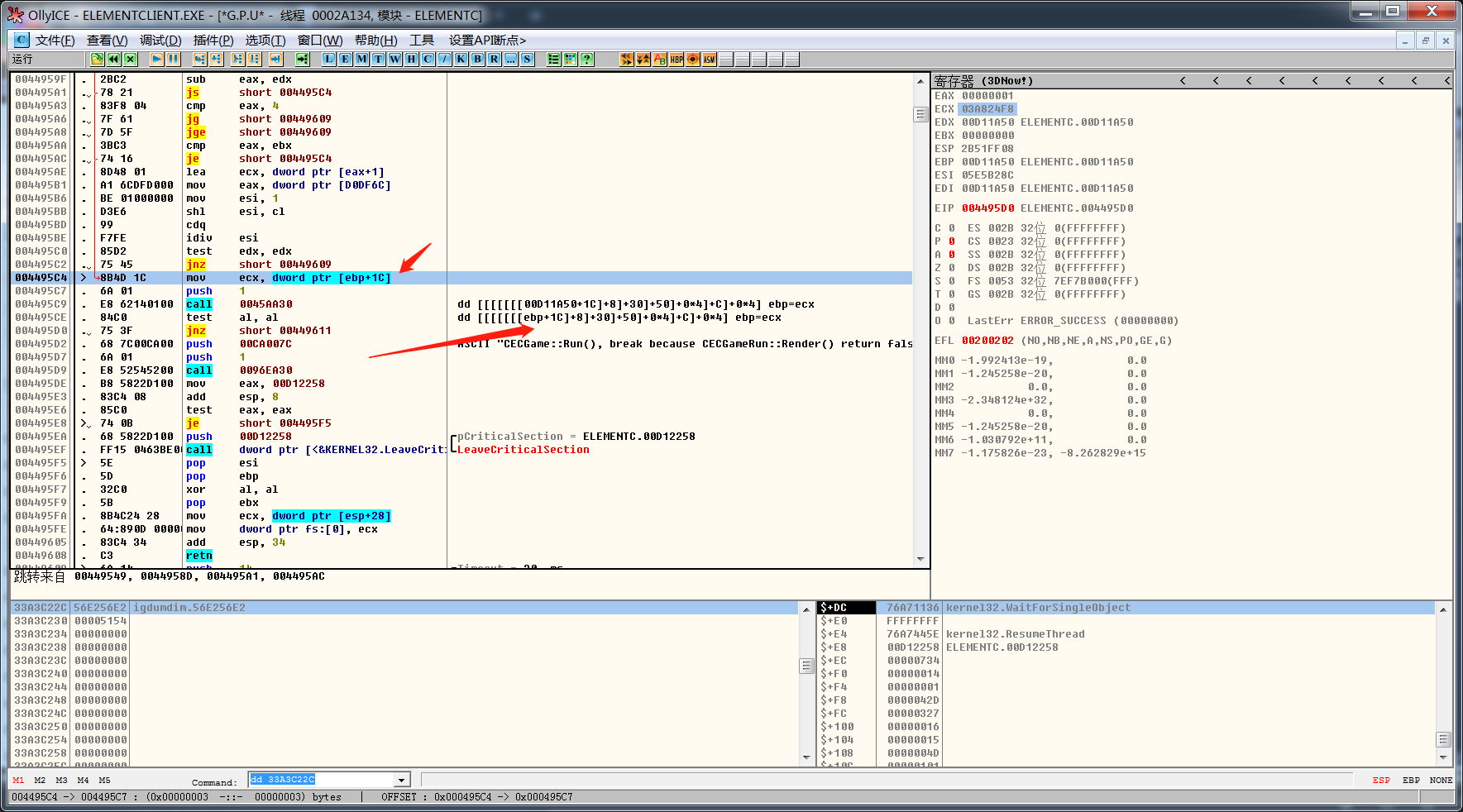Open the 插件(P) menu
The image size is (1463, 812).
click(x=213, y=40)
